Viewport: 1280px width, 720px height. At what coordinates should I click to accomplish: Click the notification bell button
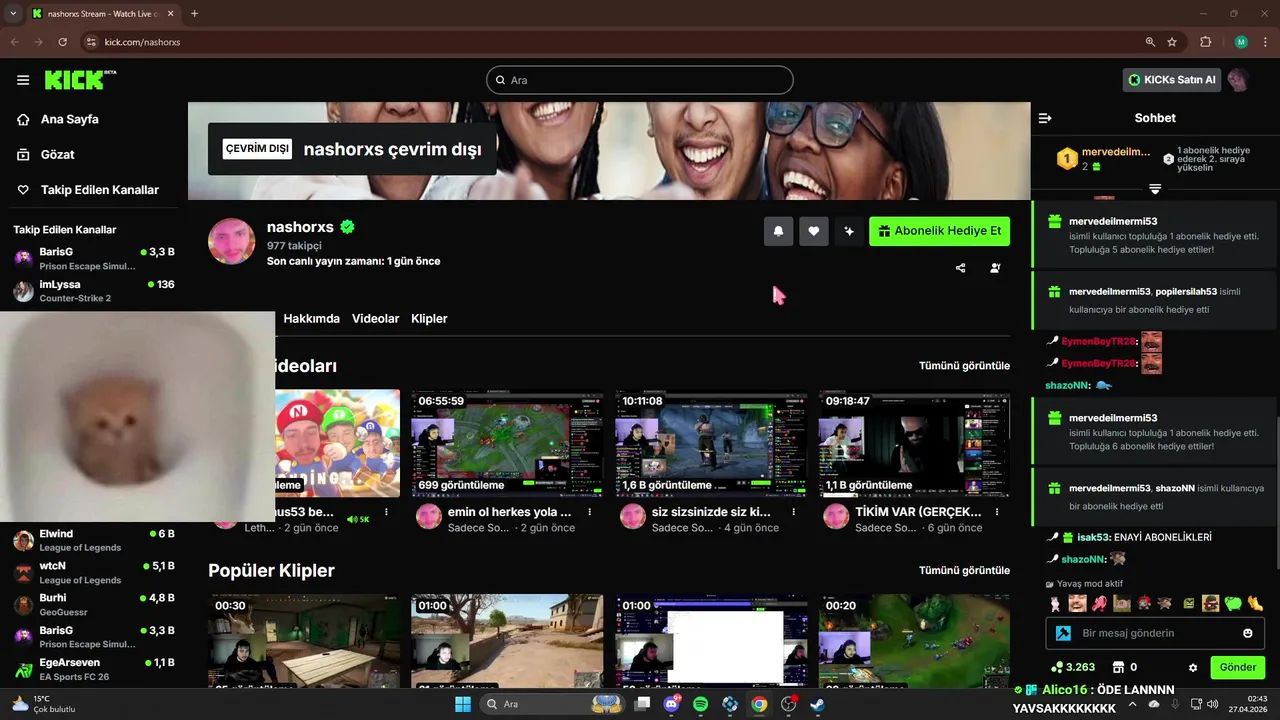(778, 231)
